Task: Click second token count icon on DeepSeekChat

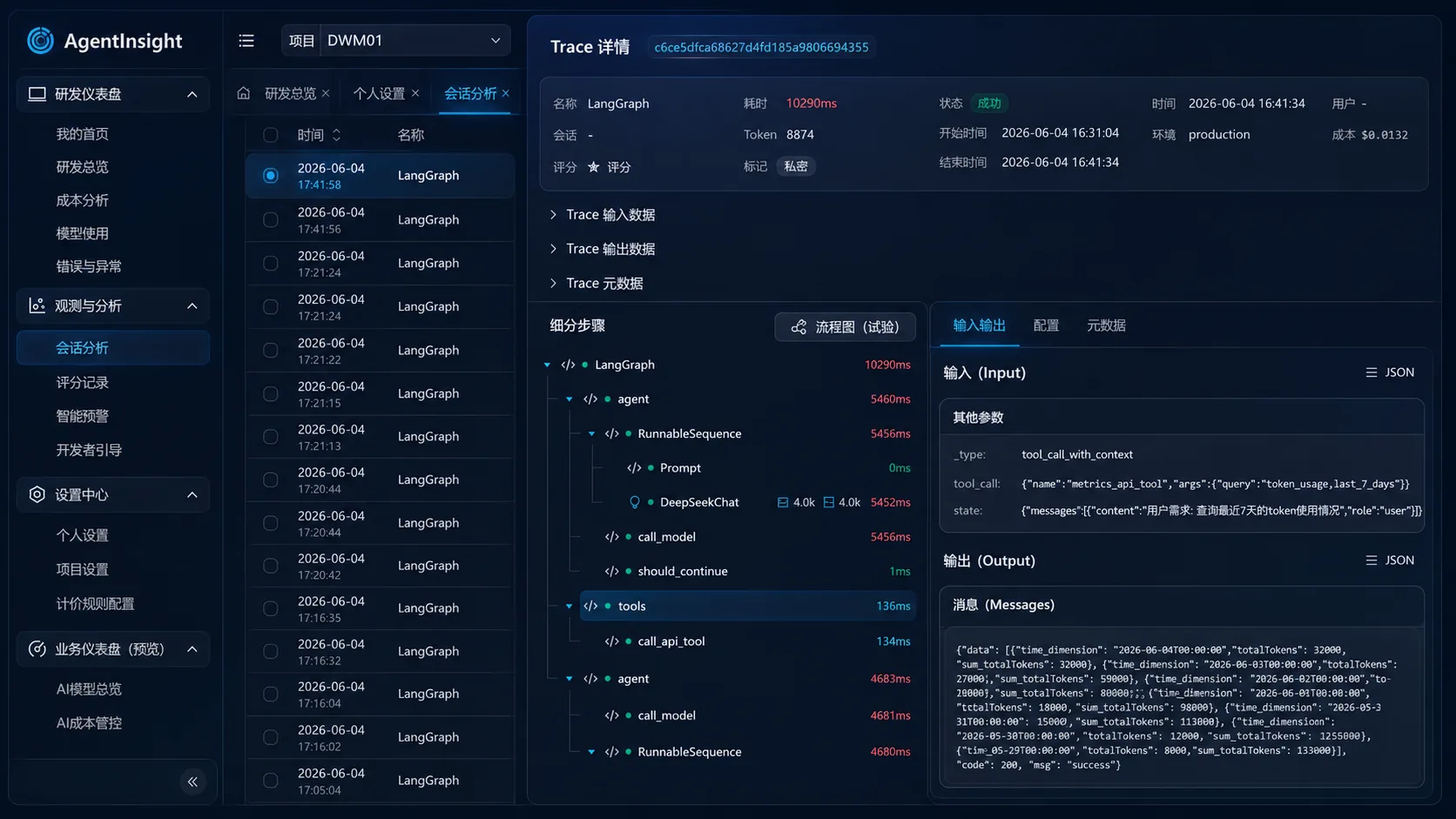Action: click(829, 502)
